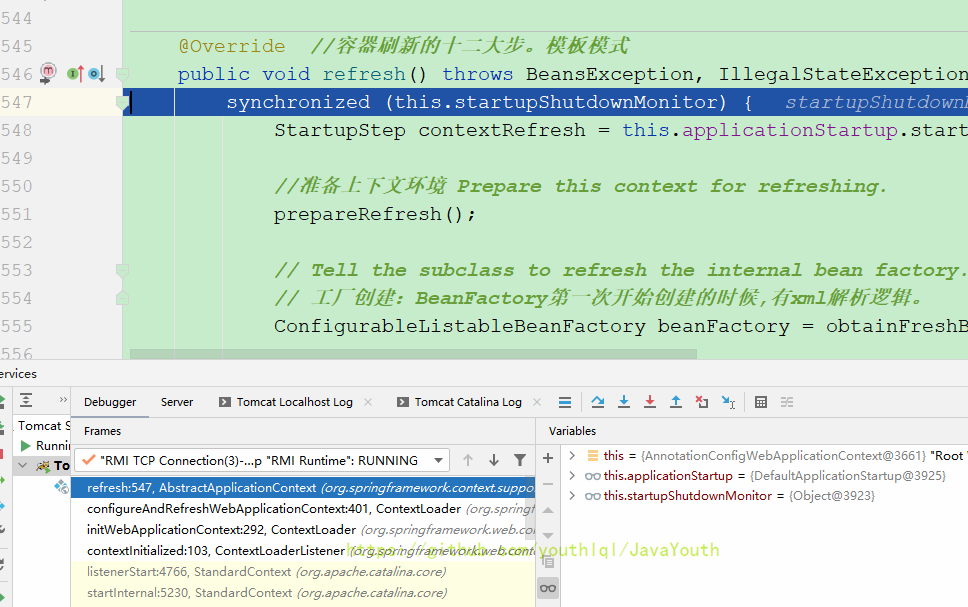The image size is (968, 607).
Task: Open the Server tab
Action: 177,402
